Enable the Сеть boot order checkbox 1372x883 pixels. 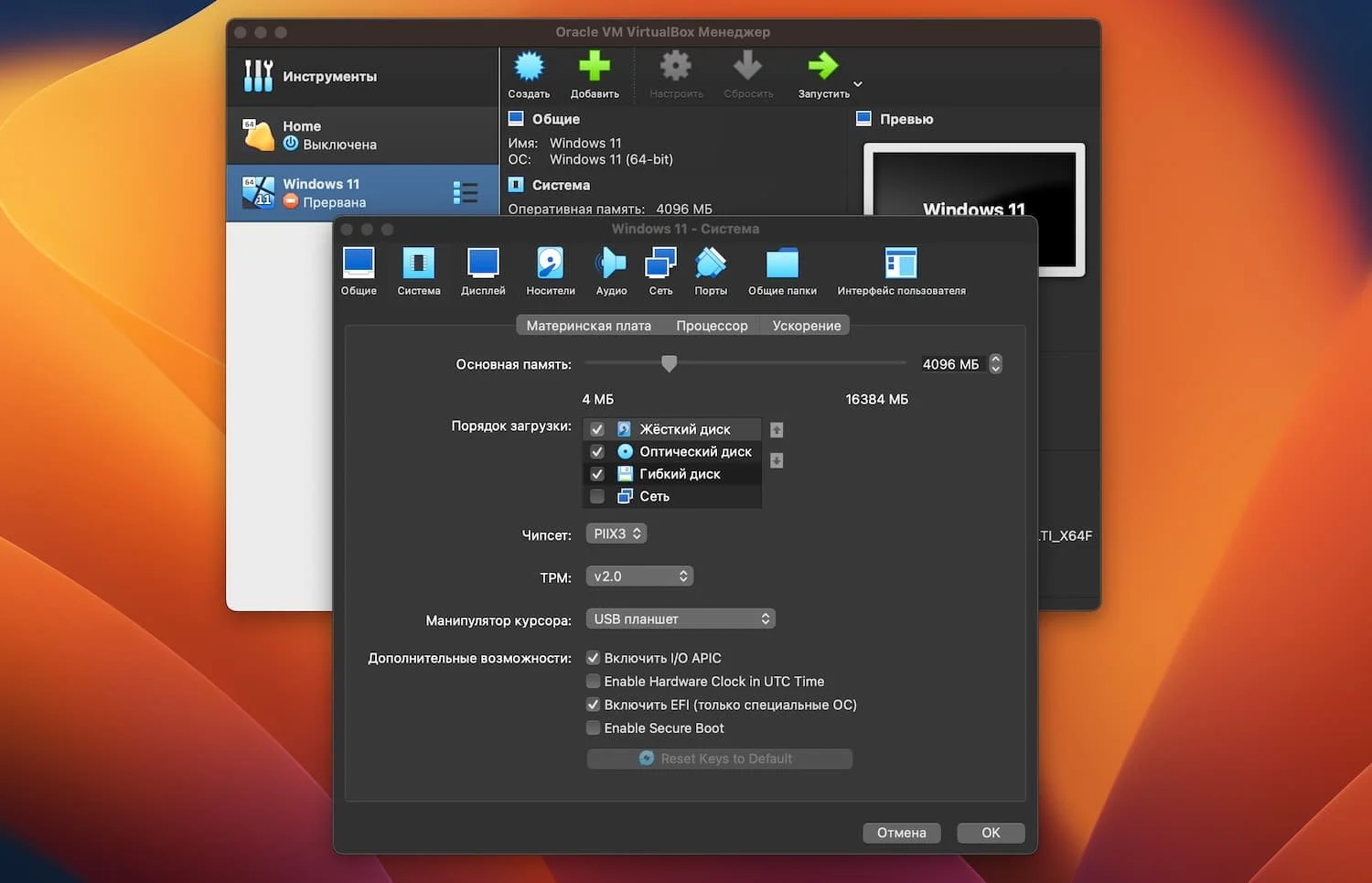coord(597,496)
